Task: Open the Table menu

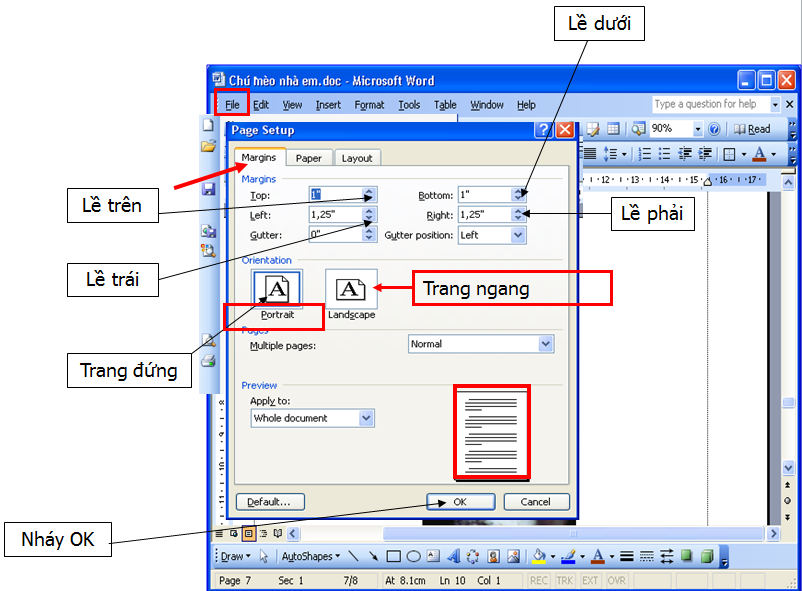Action: [445, 105]
